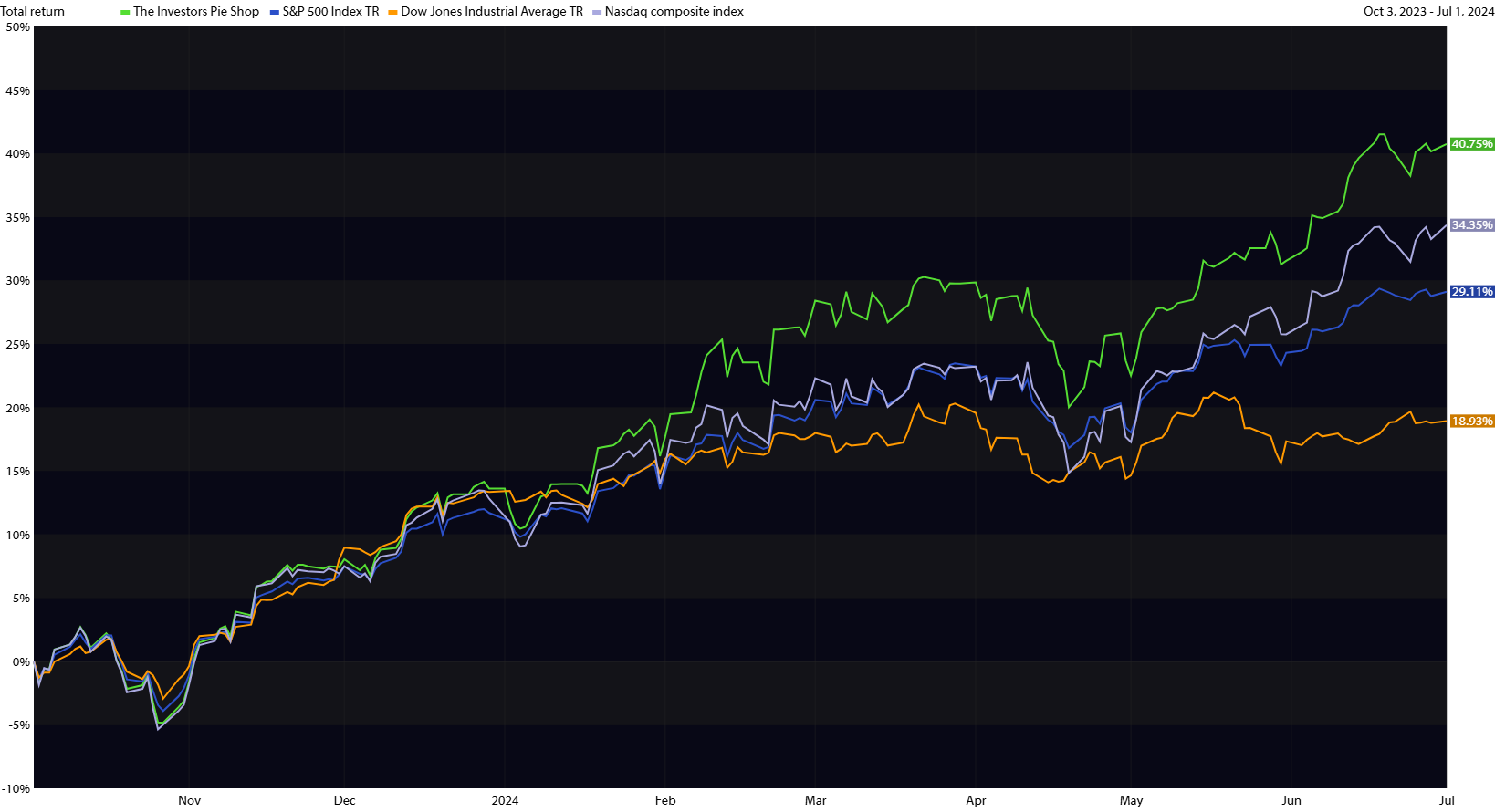The width and height of the screenshot is (1495, 812).
Task: Select 'Dow Jones Industrial Average TR' legend label
Action: click(x=492, y=12)
